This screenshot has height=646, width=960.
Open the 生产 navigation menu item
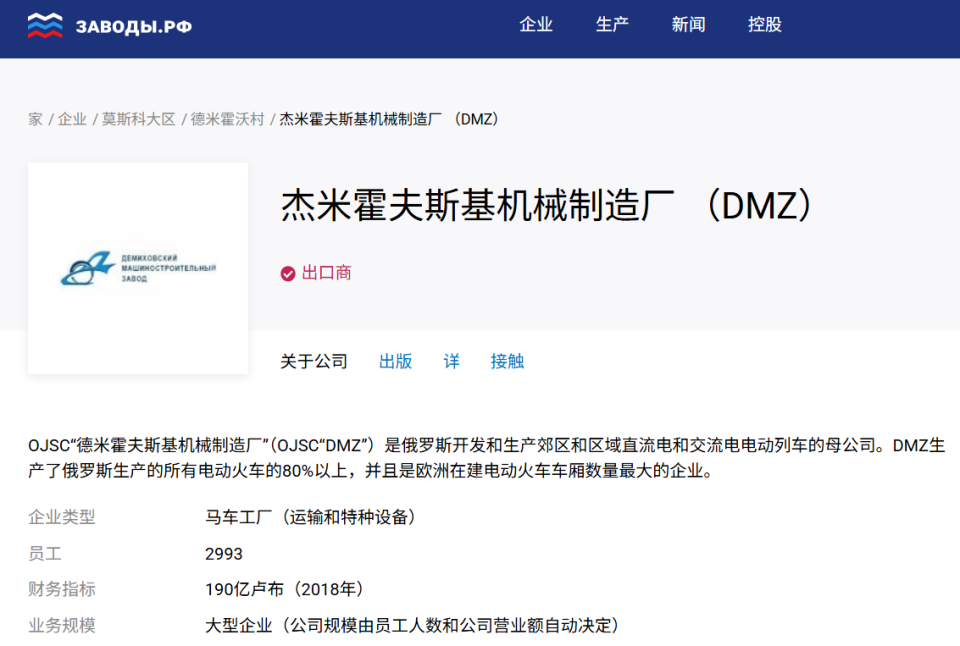click(x=612, y=24)
